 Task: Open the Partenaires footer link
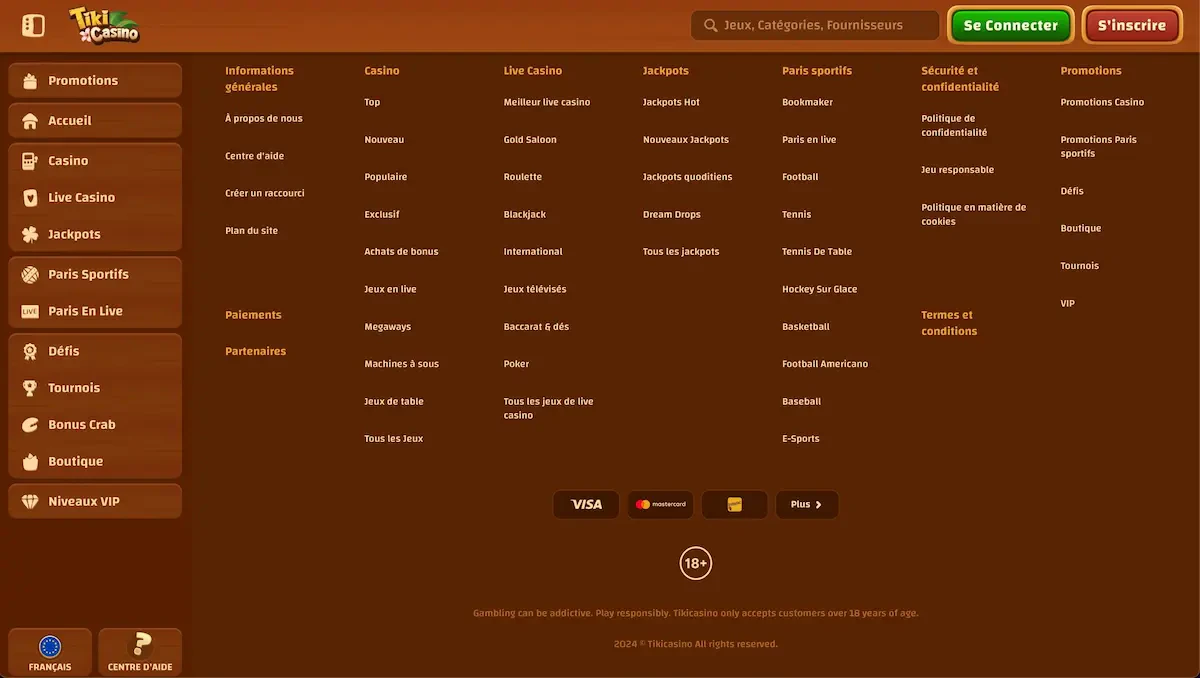point(255,352)
